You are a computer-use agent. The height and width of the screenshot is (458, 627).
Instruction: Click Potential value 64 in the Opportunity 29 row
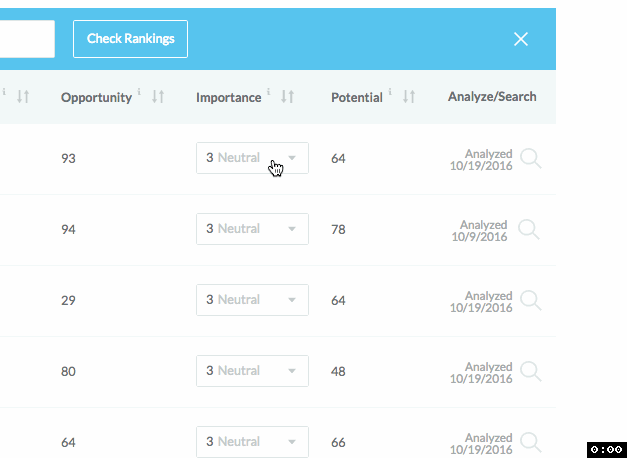coord(338,300)
